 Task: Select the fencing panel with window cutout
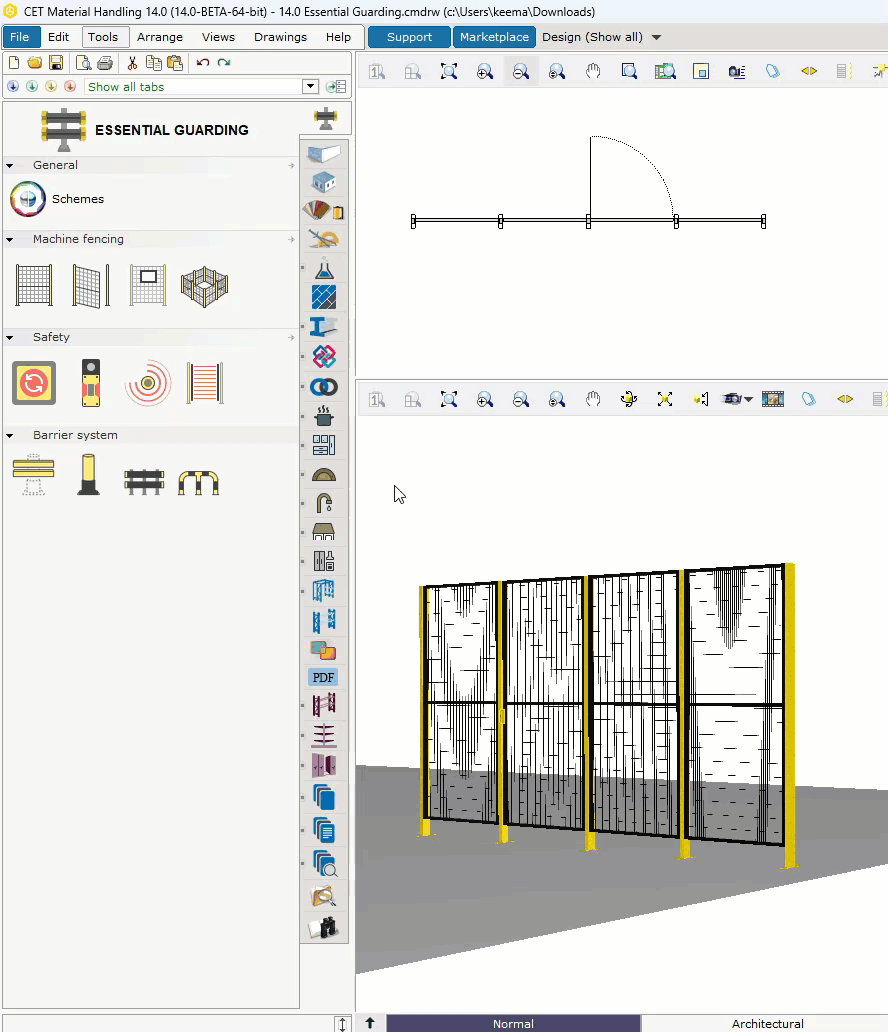pos(148,285)
